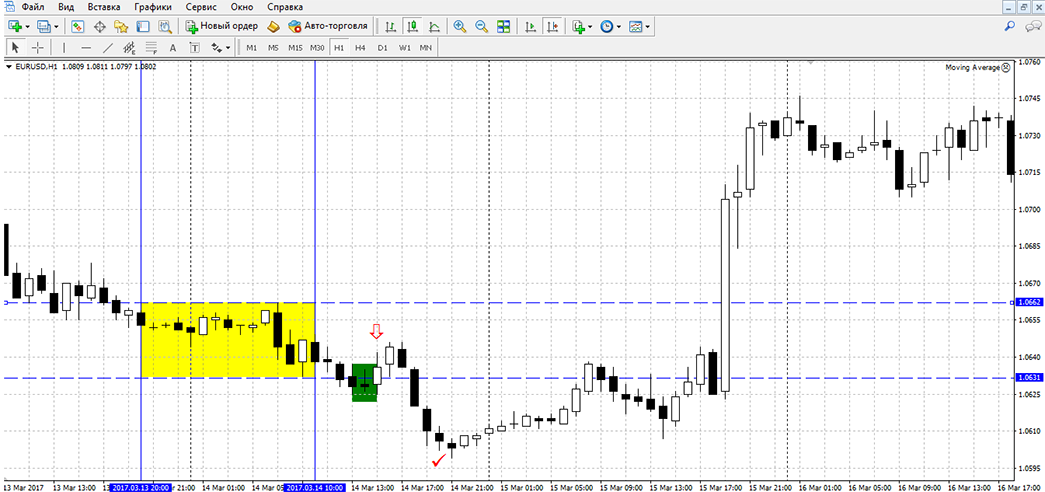The width and height of the screenshot is (1045, 492).
Task: Open the Сервис menu
Action: click(201, 7)
